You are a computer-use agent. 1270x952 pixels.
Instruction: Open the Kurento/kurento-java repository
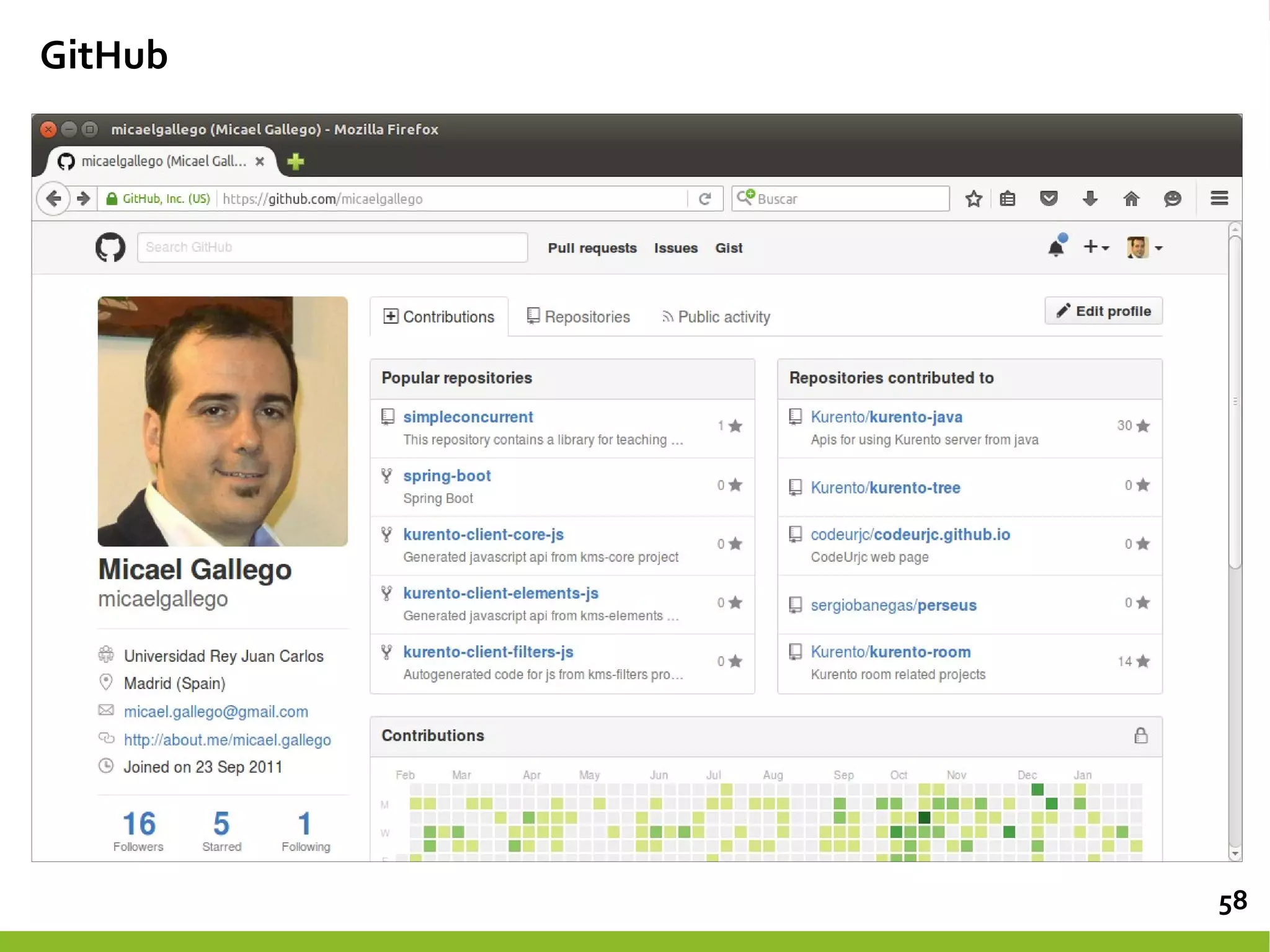tap(887, 417)
